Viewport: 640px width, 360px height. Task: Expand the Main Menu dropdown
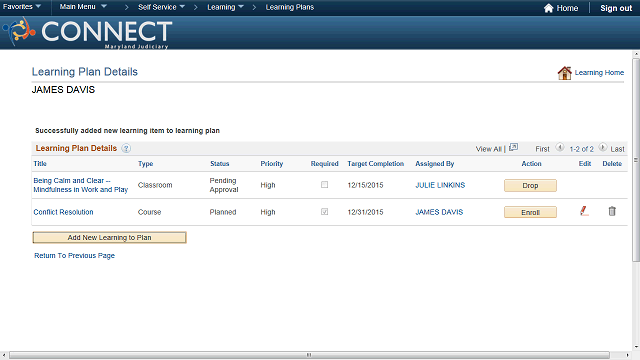83,7
